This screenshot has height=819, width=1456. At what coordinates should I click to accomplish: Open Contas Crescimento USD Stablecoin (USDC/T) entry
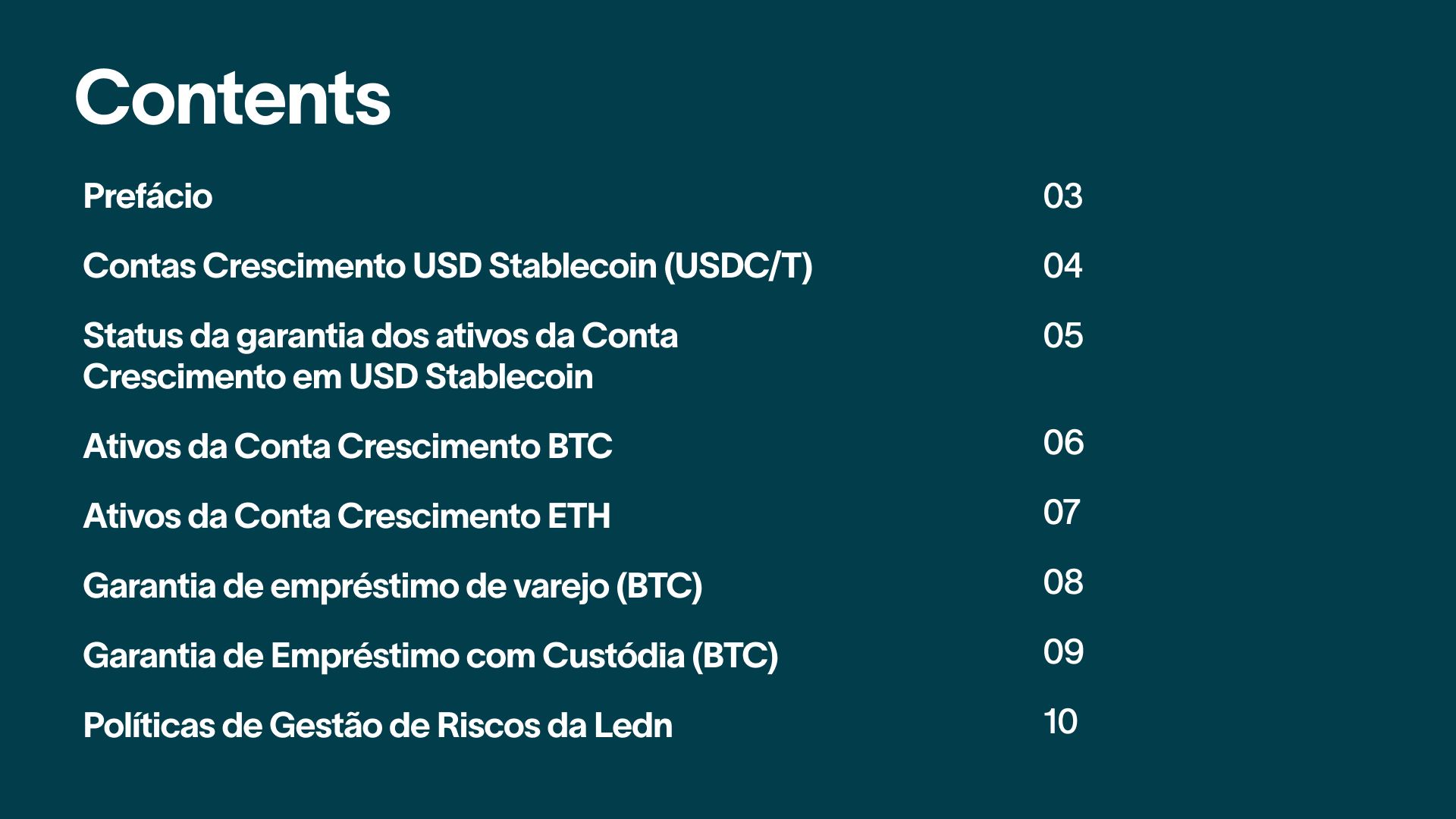(447, 267)
